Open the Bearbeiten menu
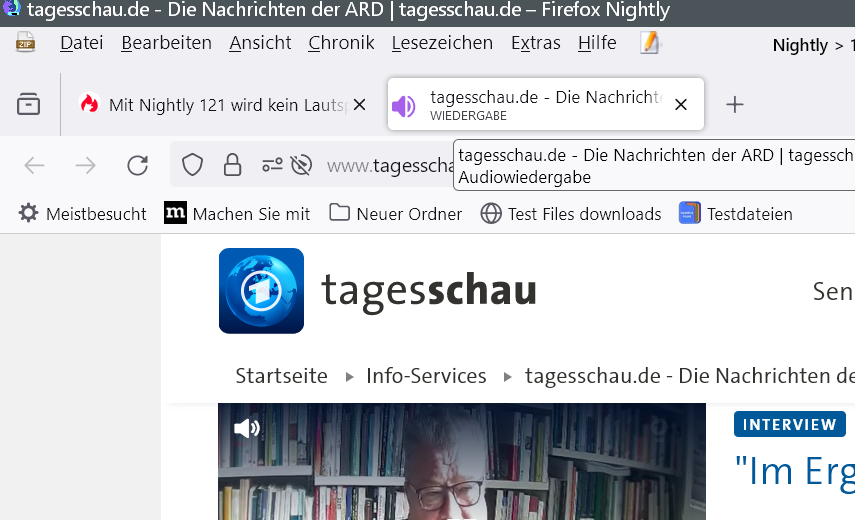The image size is (855, 520). pos(166,43)
